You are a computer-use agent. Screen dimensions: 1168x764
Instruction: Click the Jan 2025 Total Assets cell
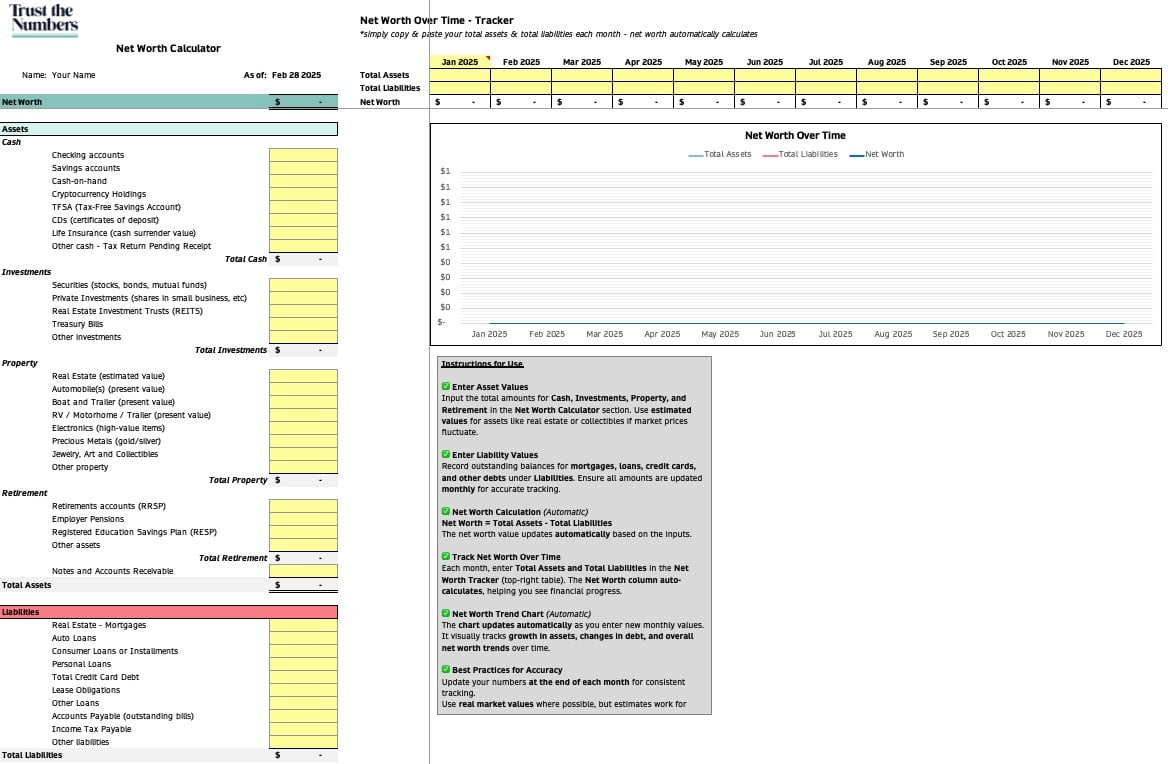(x=460, y=75)
